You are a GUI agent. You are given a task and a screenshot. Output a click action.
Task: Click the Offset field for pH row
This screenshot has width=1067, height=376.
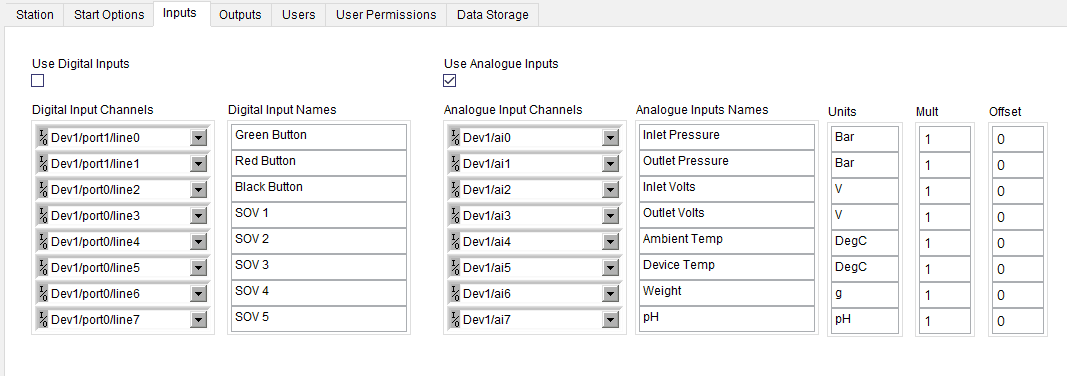click(x=1017, y=321)
